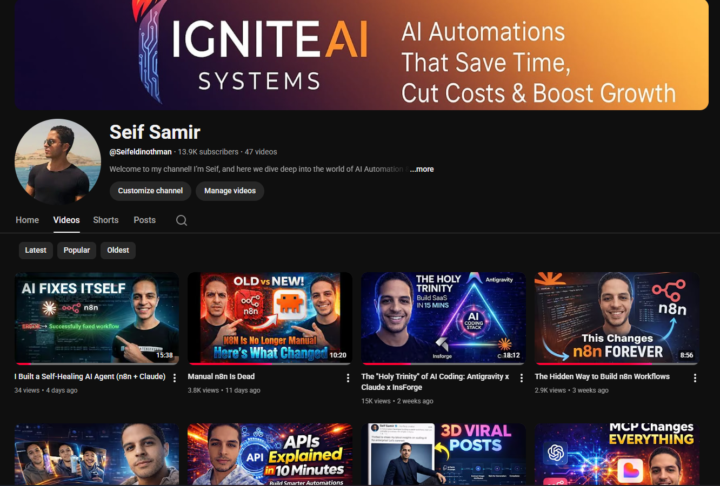Open the AI FIXES ITSELF thumbnail
Image resolution: width=720 pixels, height=486 pixels.
(96, 318)
